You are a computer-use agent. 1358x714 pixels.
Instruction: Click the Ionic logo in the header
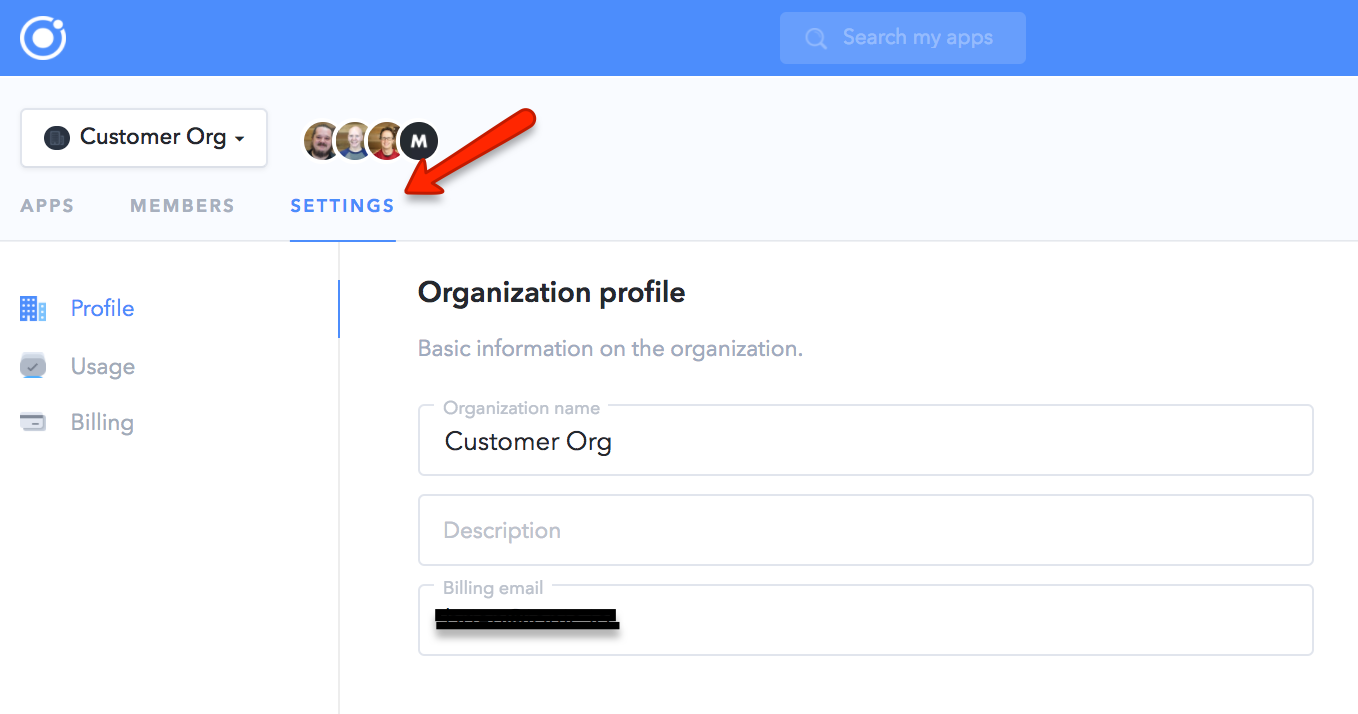43,38
